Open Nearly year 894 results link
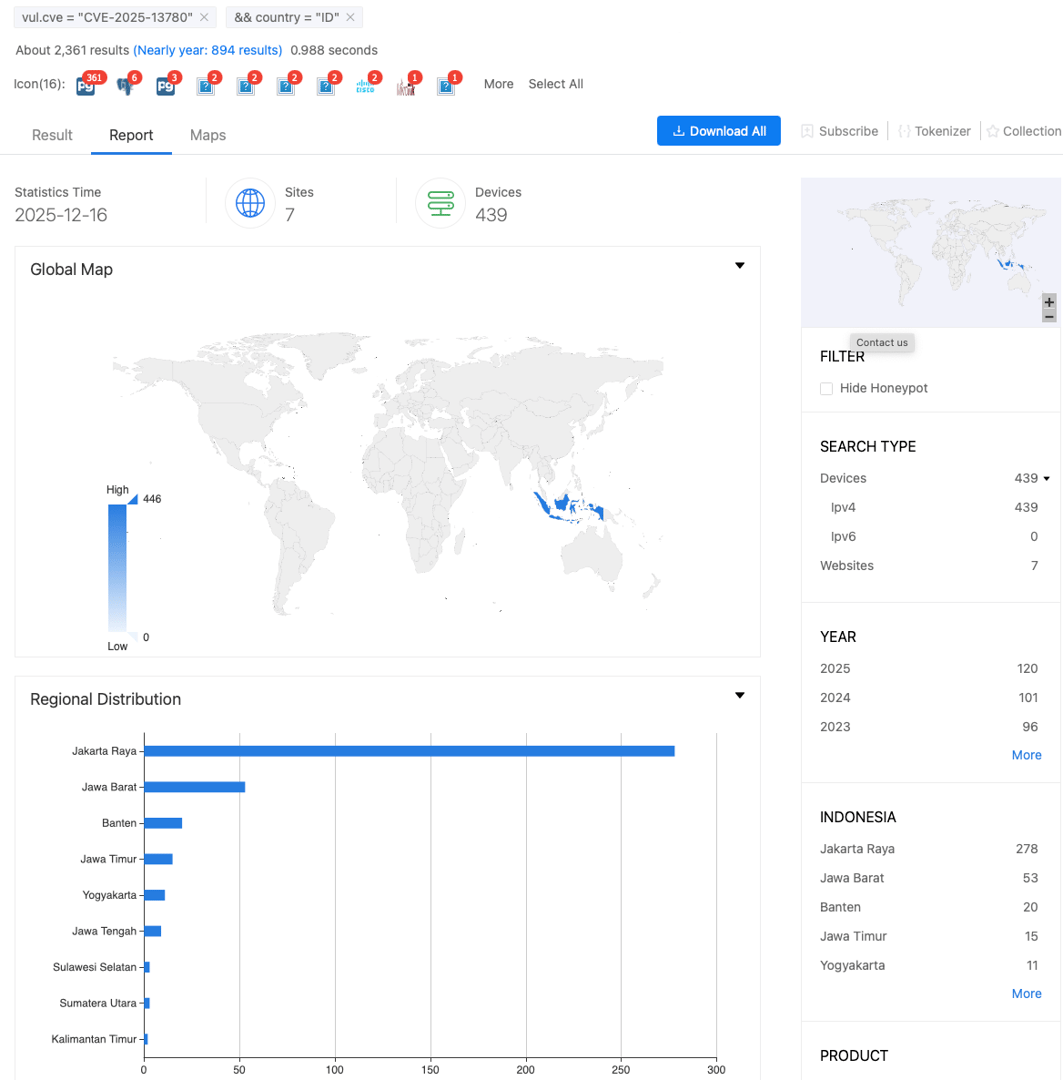Viewport: 1063px width, 1080px height. click(207, 50)
